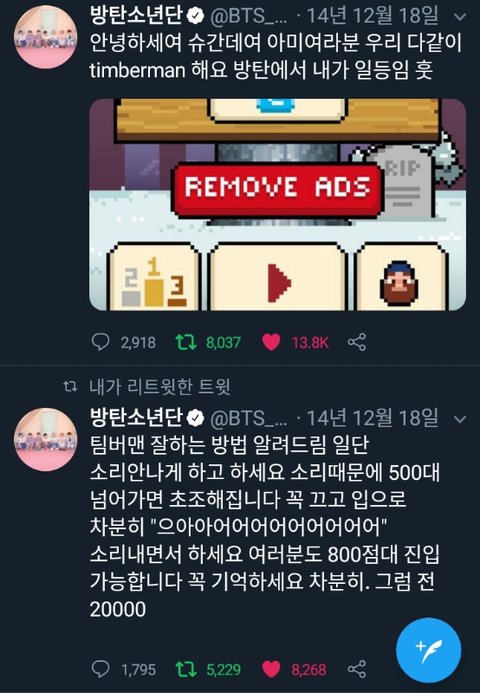Tap the retweet icon beside 내가 리트윗한 트윗
This screenshot has width=480, height=693.
[x=70, y=387]
